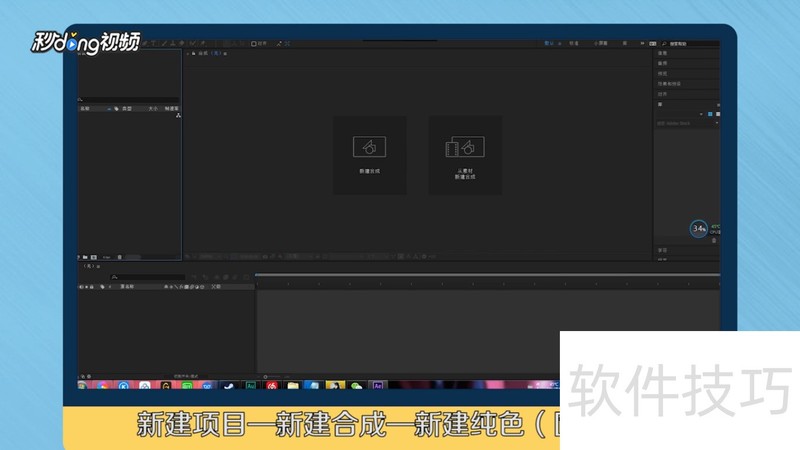Open the project flowchart icon

pyautogui.click(x=178, y=116)
